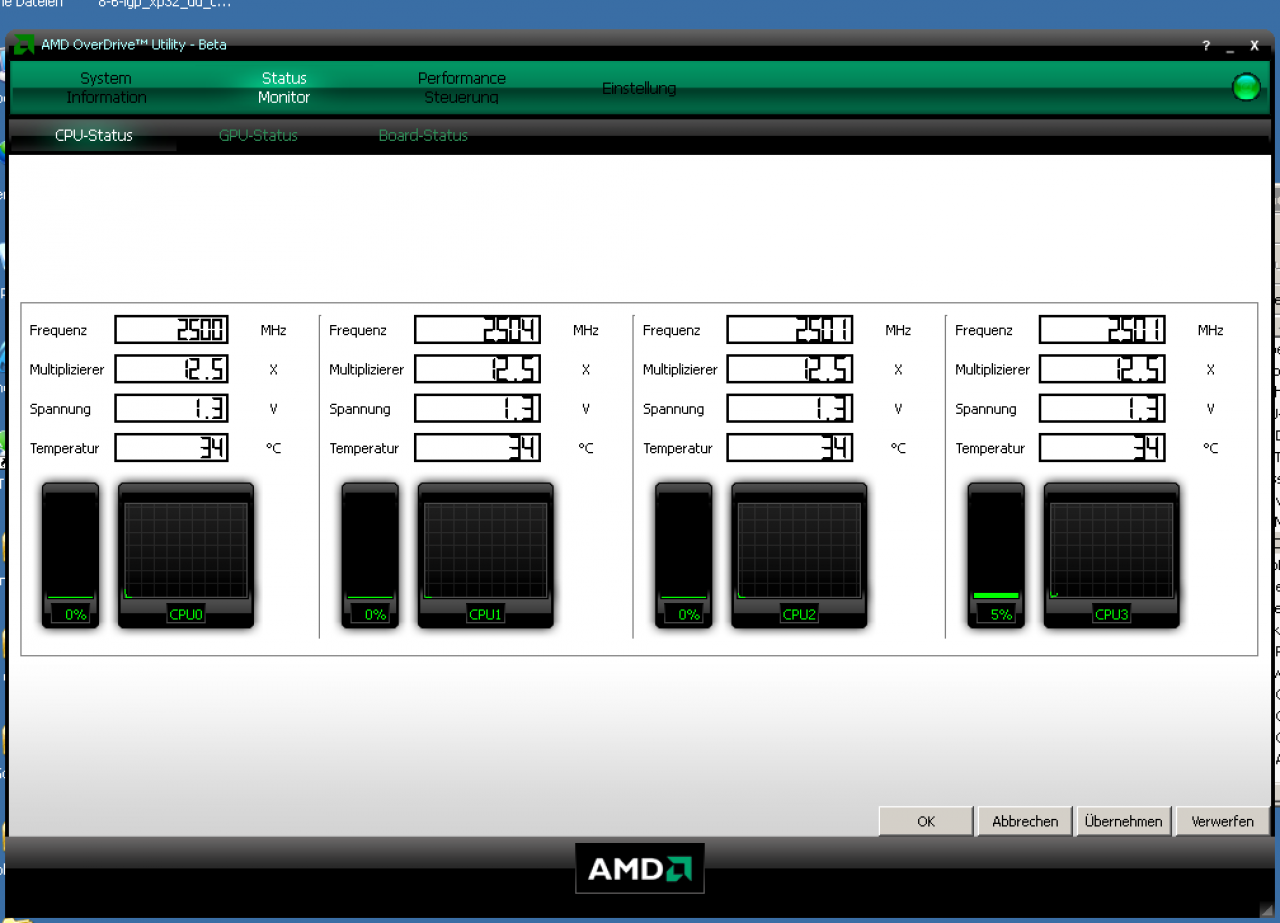This screenshot has height=923, width=1280.
Task: Click the first column Temperatur label
Action: coord(64,448)
